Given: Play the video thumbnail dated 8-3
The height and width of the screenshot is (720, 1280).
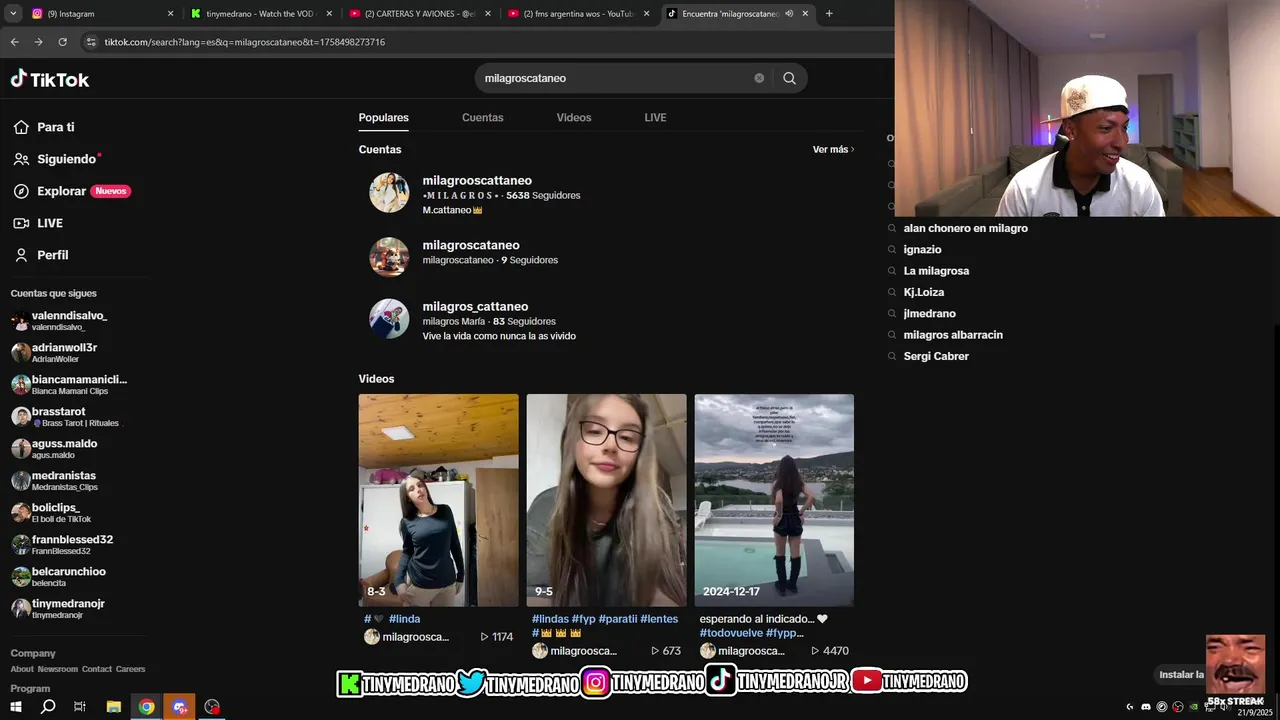Looking at the screenshot, I should tap(439, 500).
